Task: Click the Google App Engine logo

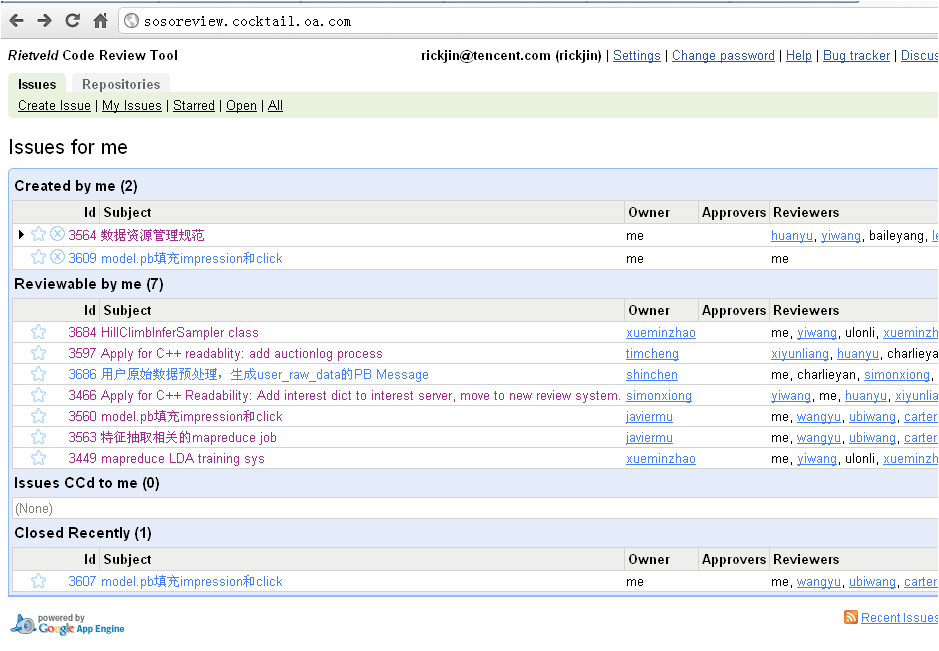Action: (68, 624)
